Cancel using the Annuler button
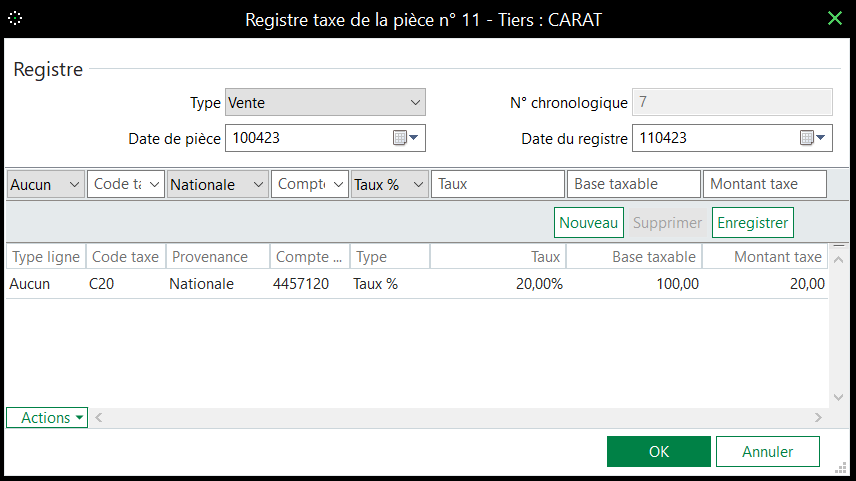 767,451
